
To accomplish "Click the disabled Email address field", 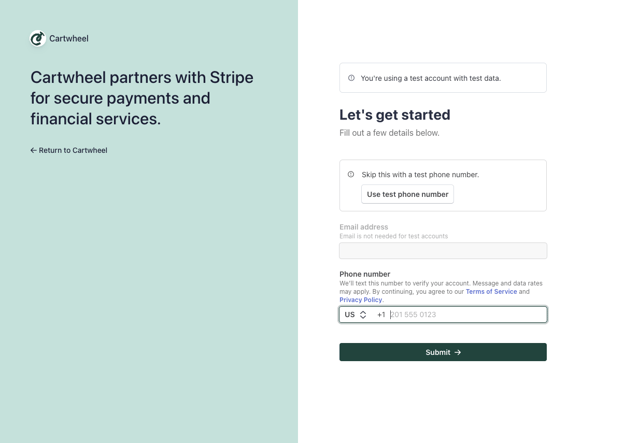I will point(442,251).
